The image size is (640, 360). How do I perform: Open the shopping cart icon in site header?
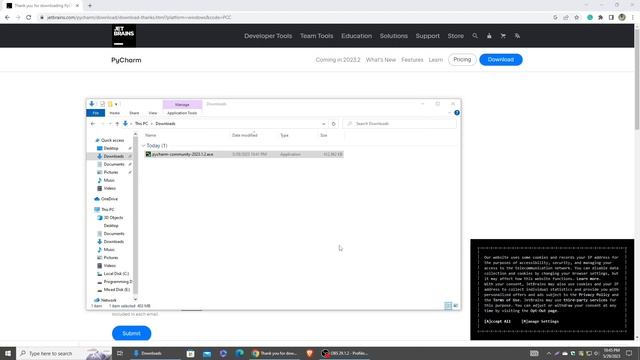(503, 36)
